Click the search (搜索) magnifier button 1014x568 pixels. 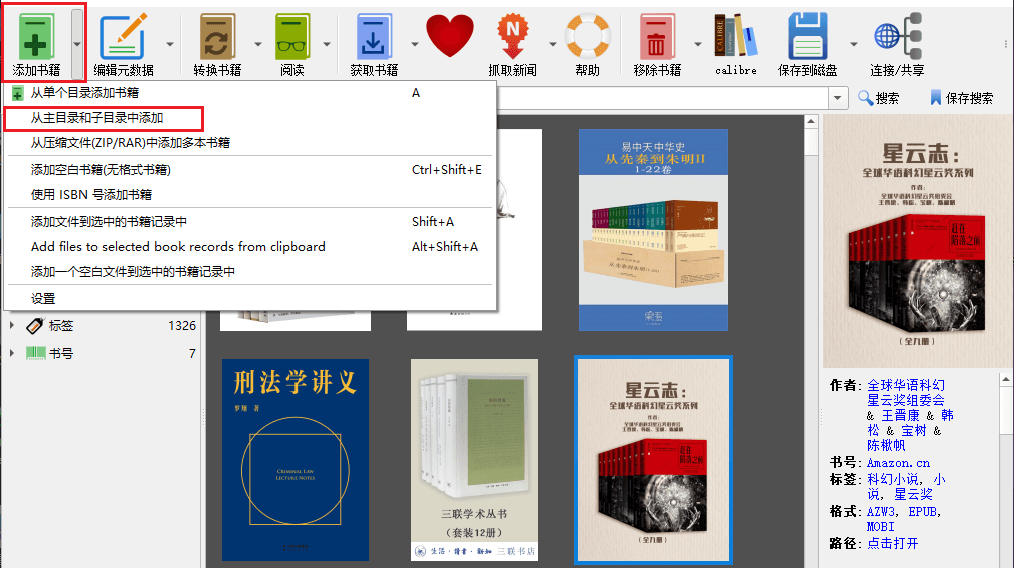(878, 98)
